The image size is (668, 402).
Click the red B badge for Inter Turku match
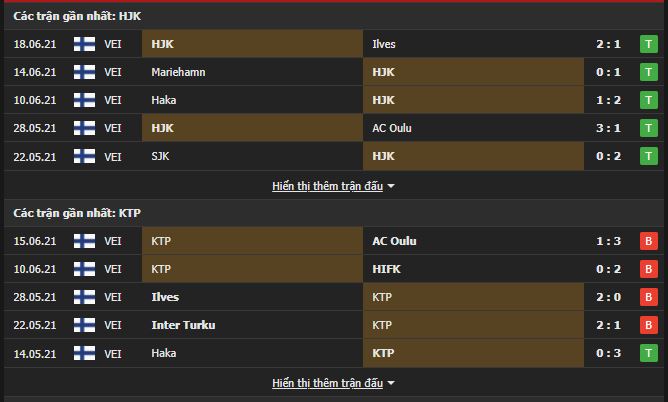[x=649, y=325]
